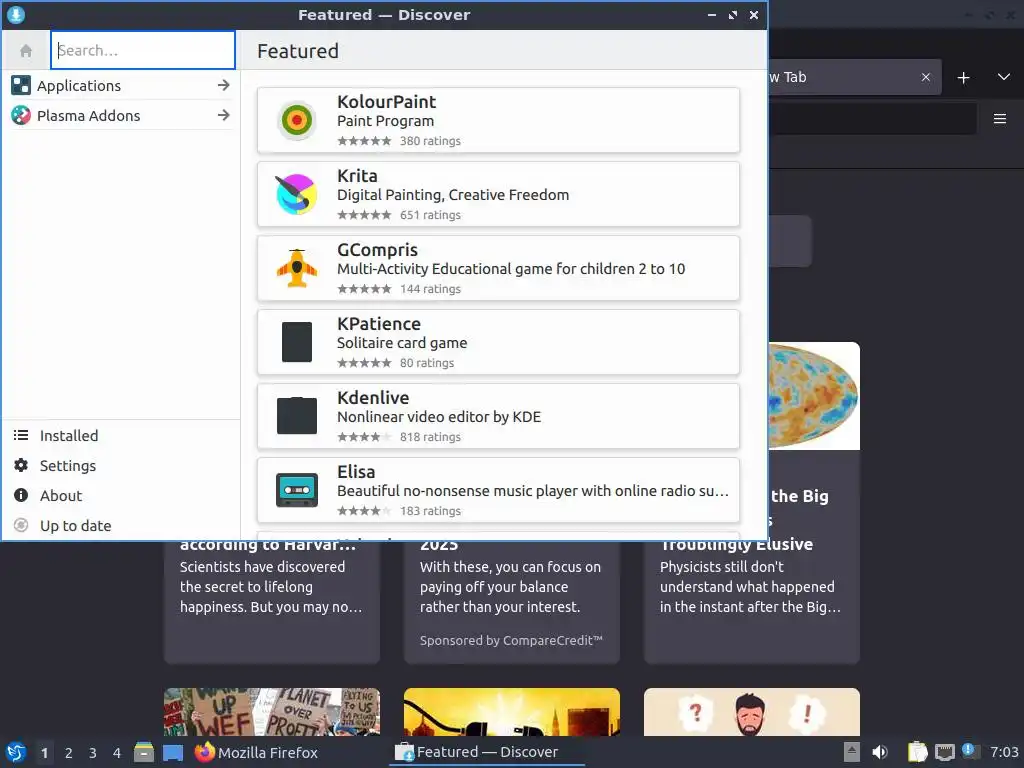1024x768 pixels.
Task: Expand Applications with its arrow
Action: pyautogui.click(x=223, y=86)
